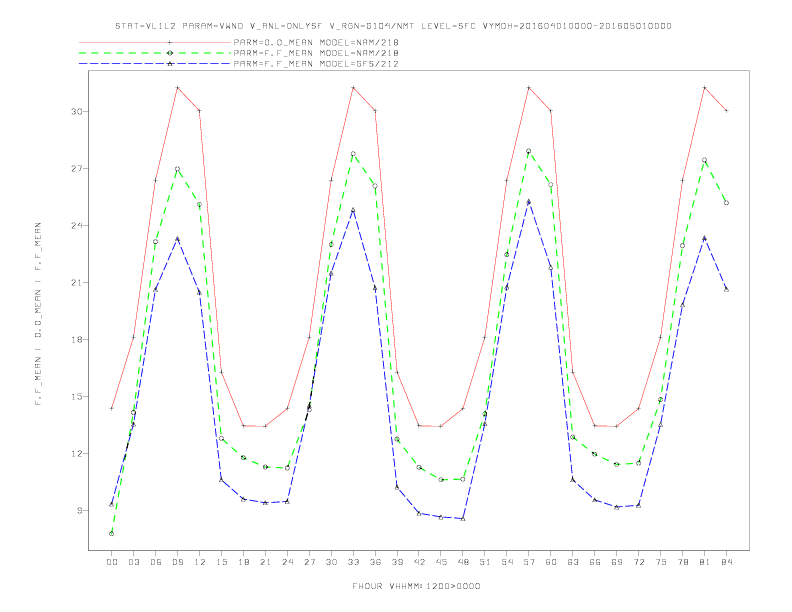Click the red plus marker in the legend
Viewport: 792px width, 612px height.
pos(170,42)
